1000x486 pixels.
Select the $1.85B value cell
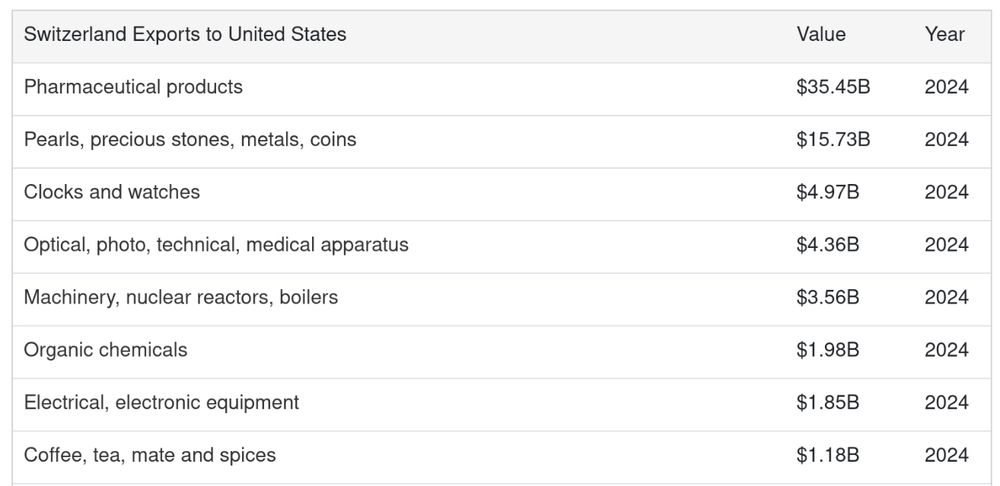point(828,402)
